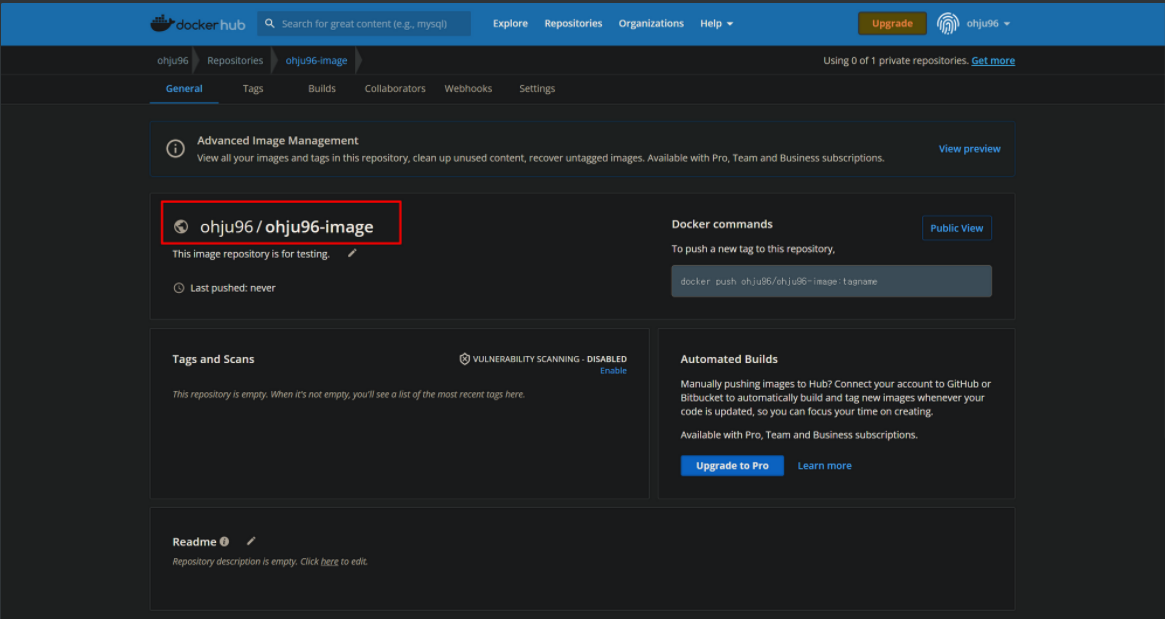Viewport: 1165px width, 619px height.
Task: Click the info icon in Advanced Image Management banner
Action: coord(175,149)
